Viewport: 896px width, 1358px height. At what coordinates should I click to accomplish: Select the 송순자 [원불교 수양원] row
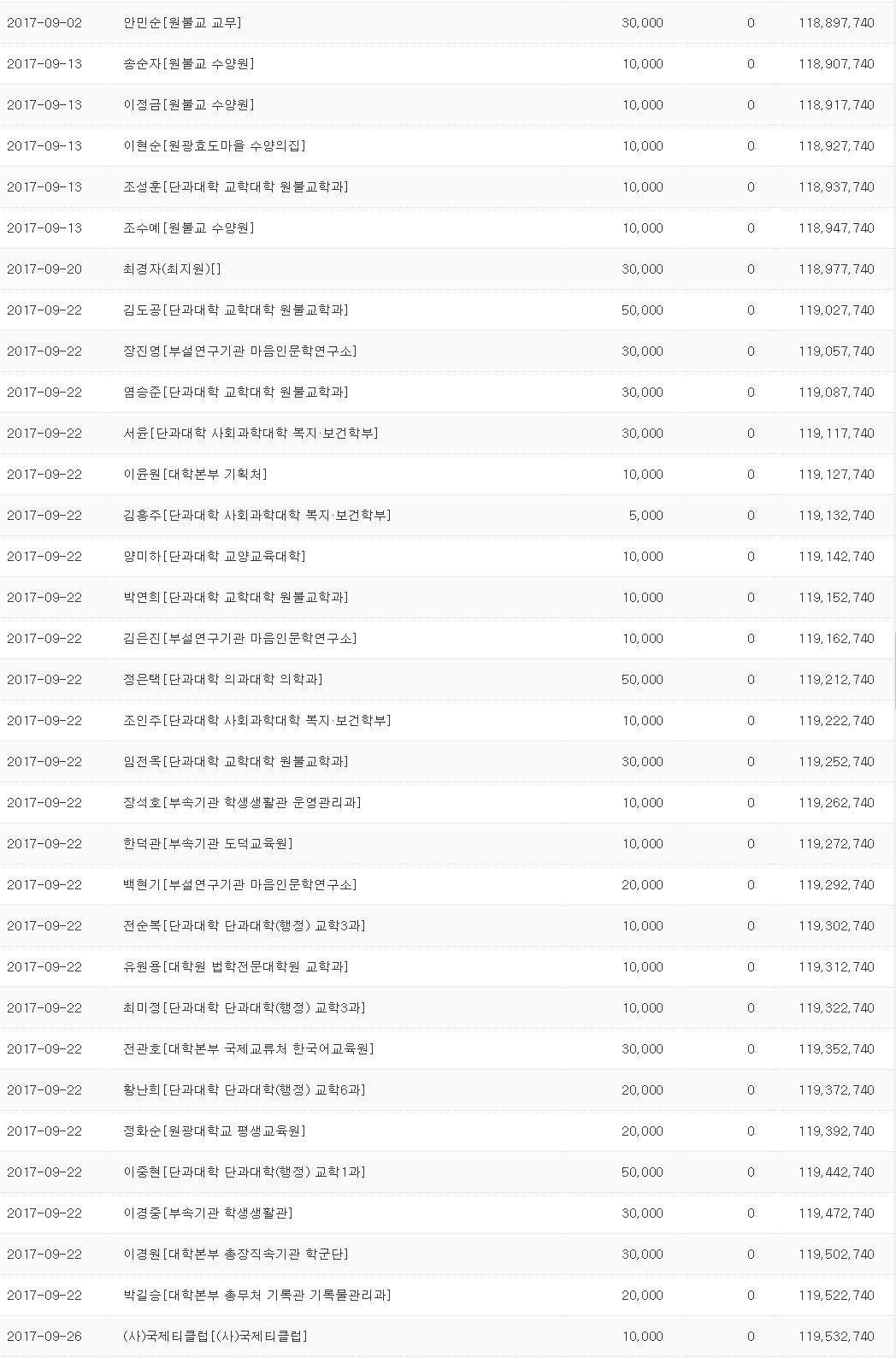188,64
